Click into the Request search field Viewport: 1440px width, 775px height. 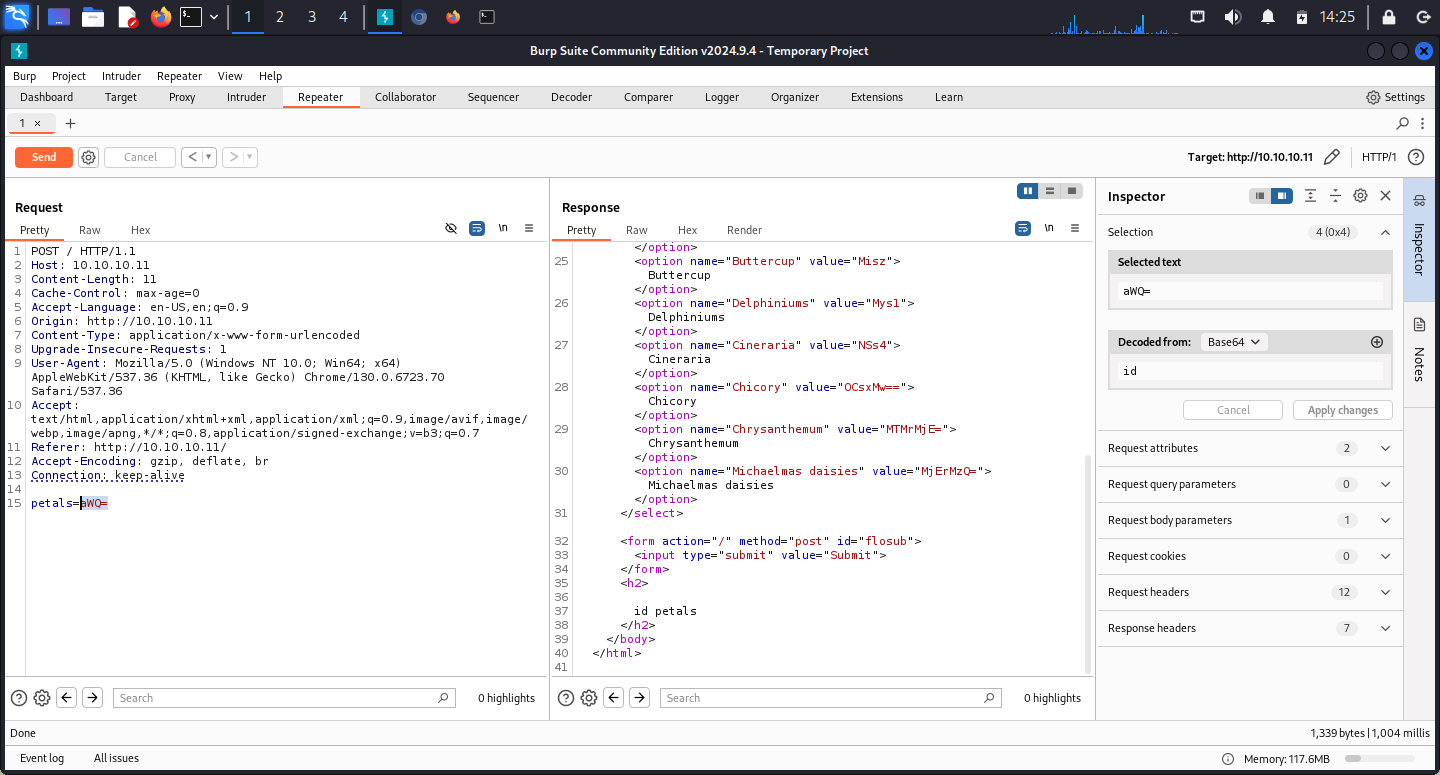(284, 698)
